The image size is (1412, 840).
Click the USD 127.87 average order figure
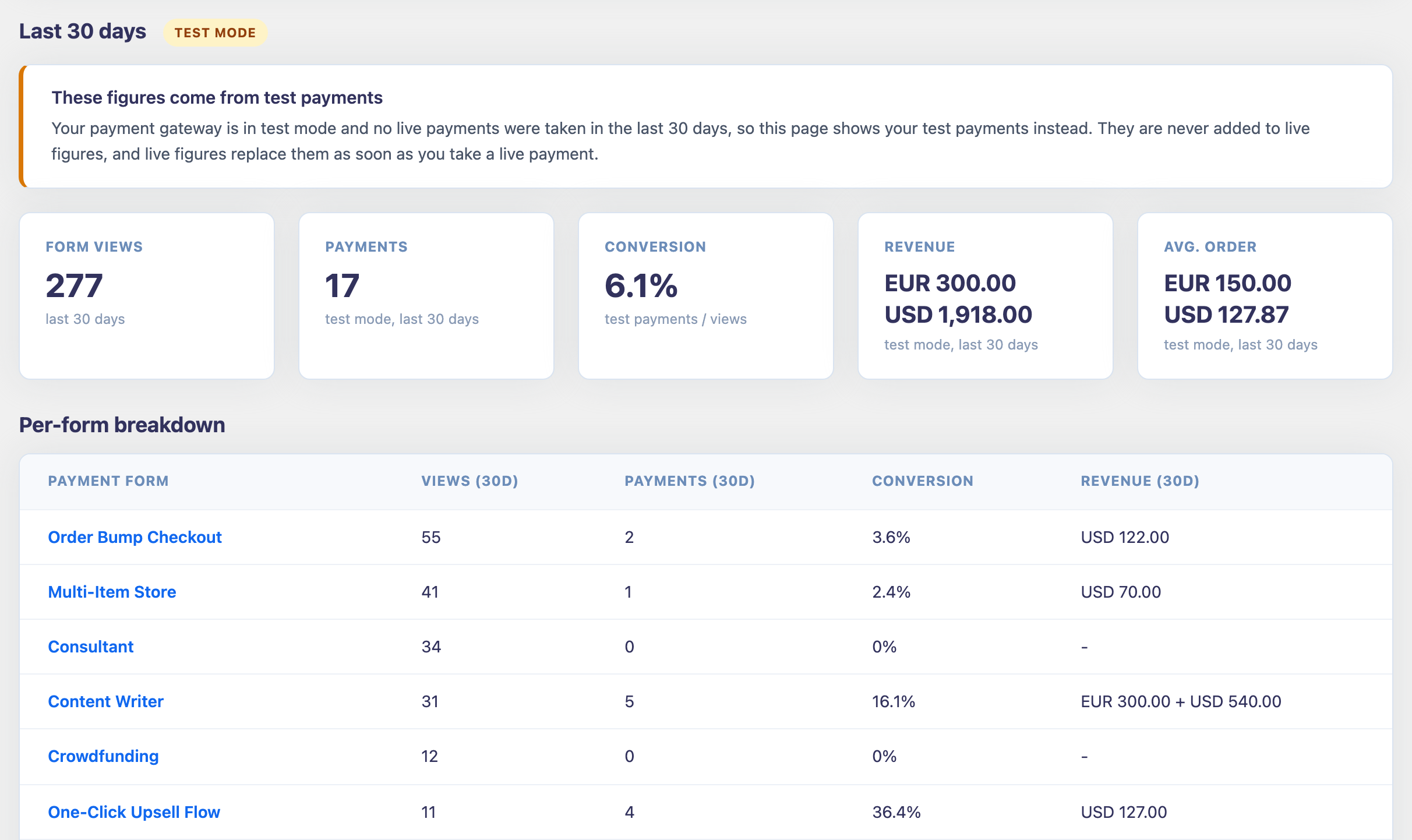pos(1226,315)
